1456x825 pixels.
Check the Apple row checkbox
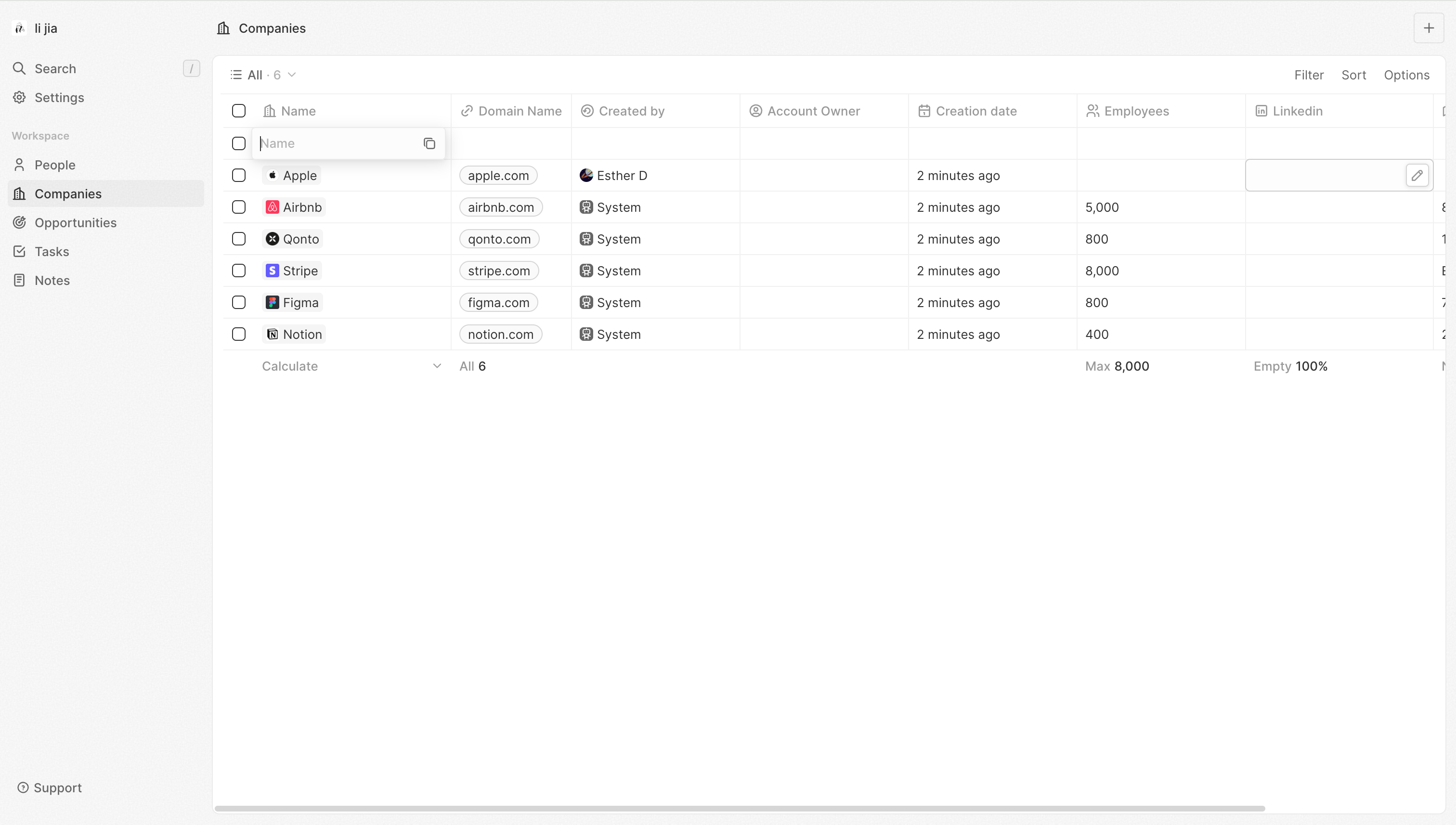[239, 176]
